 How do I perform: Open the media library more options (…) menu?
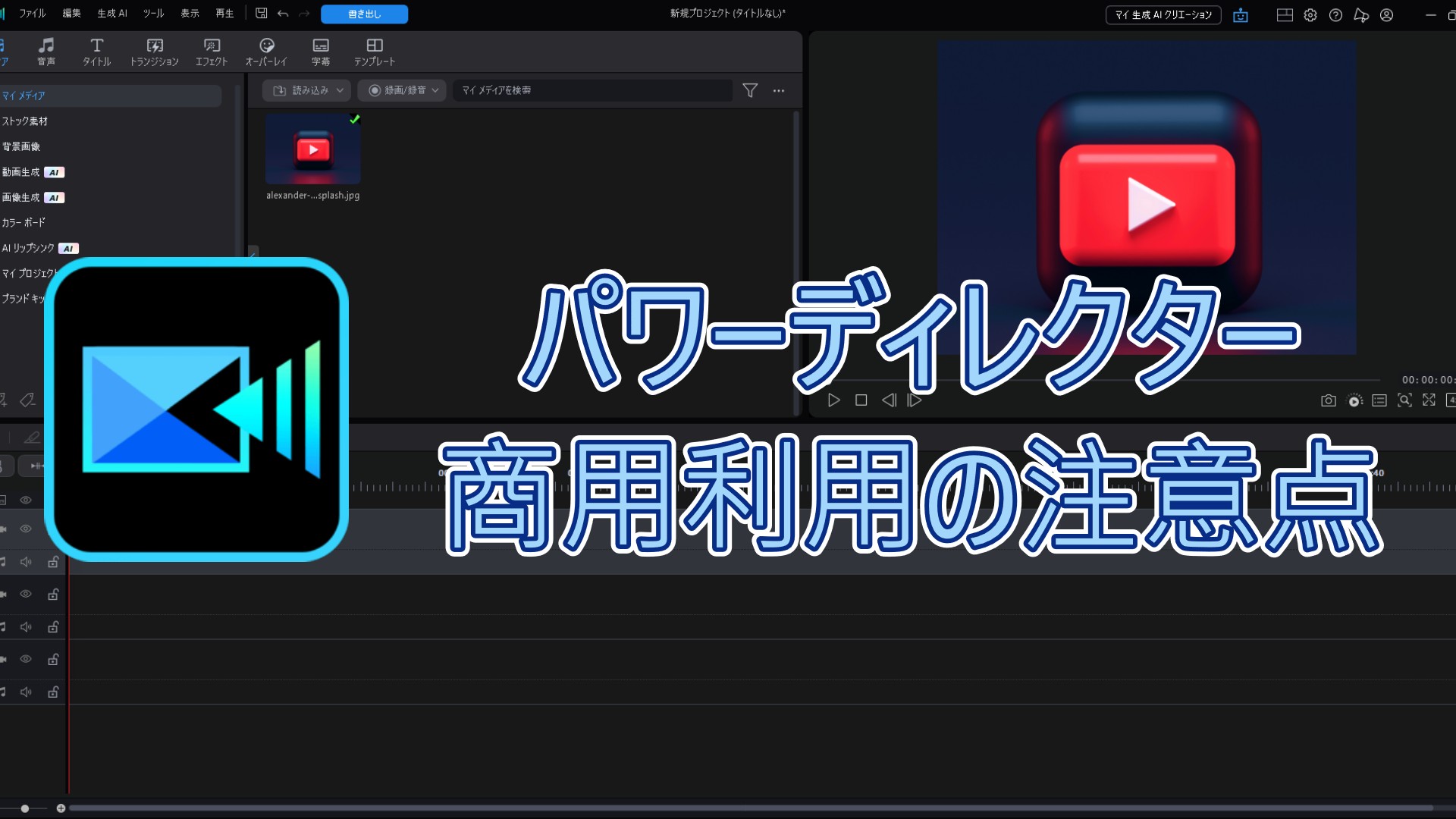(x=779, y=90)
